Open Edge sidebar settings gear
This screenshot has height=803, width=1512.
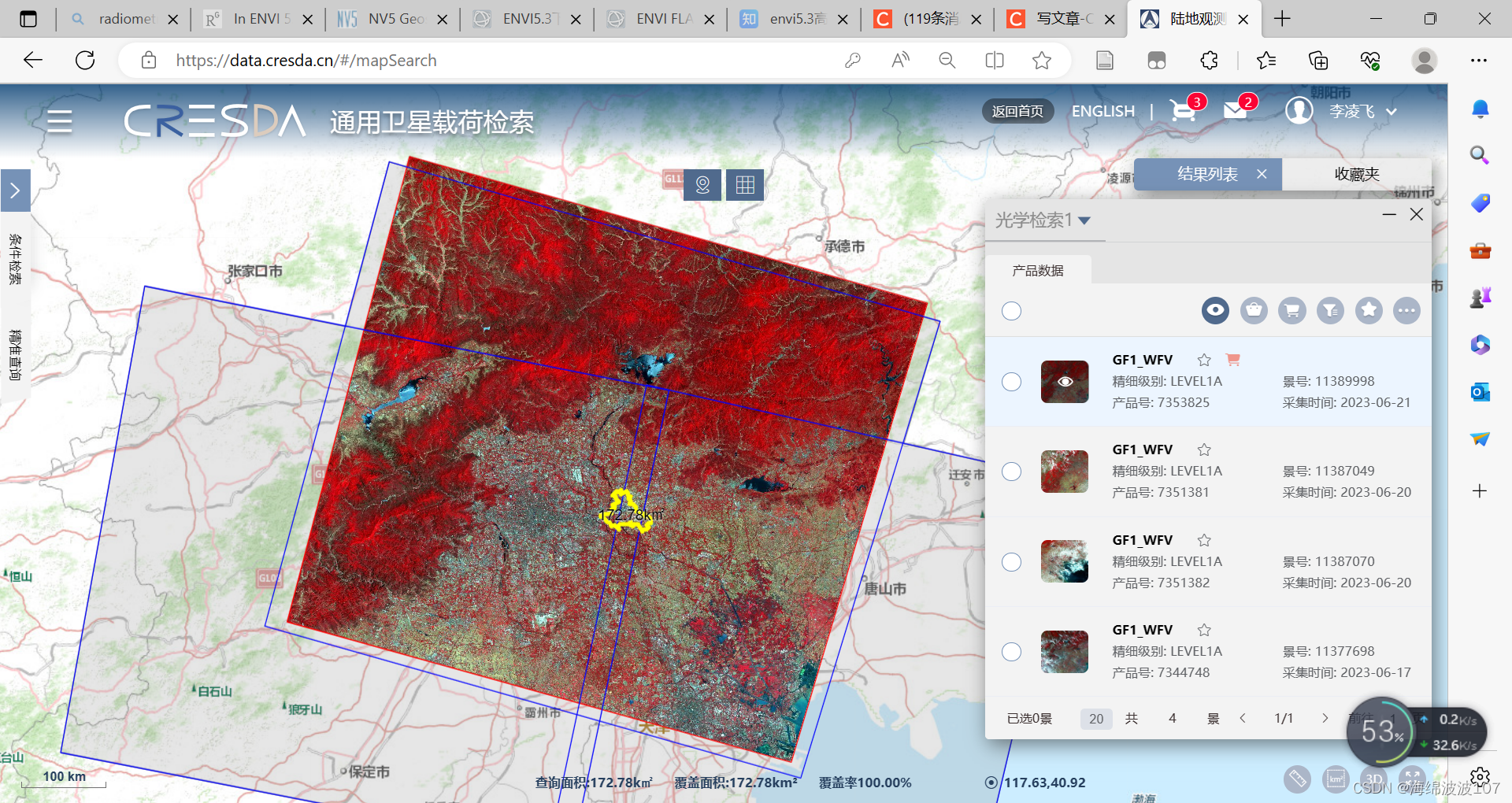[x=1480, y=777]
